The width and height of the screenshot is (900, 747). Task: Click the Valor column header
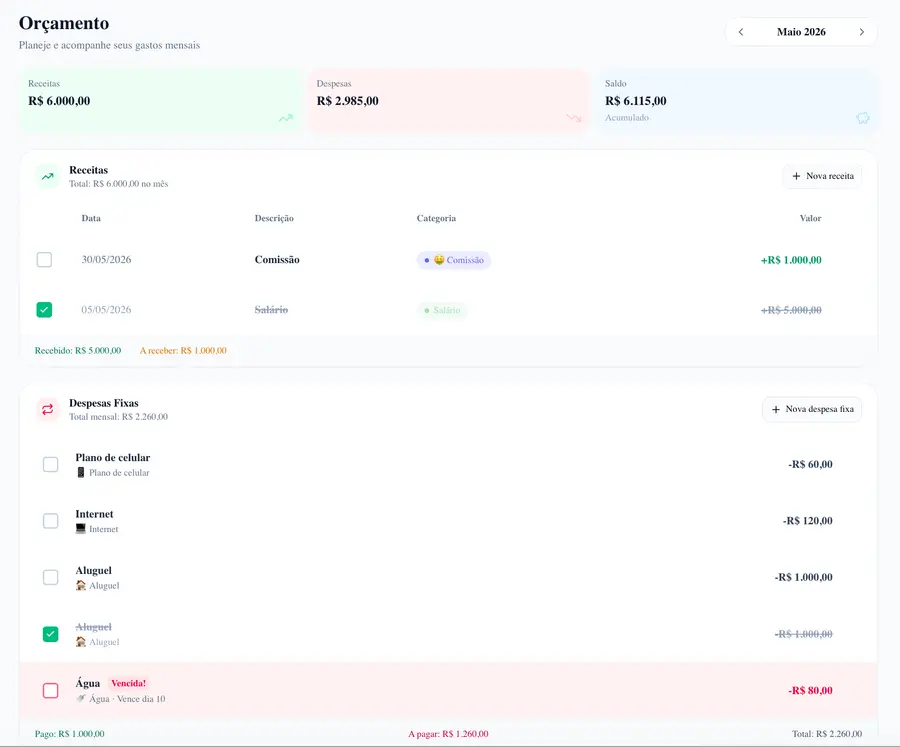point(810,218)
